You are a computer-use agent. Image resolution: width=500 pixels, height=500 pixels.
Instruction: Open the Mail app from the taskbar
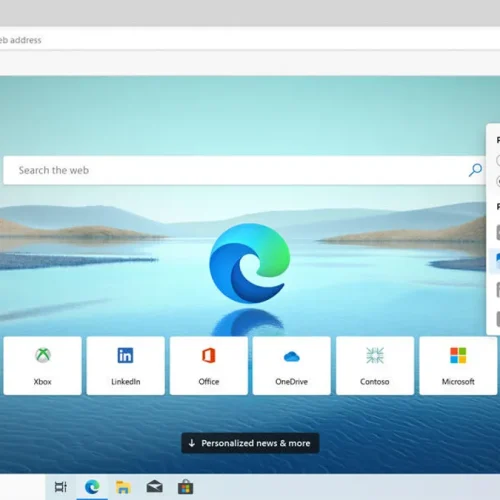tap(154, 487)
